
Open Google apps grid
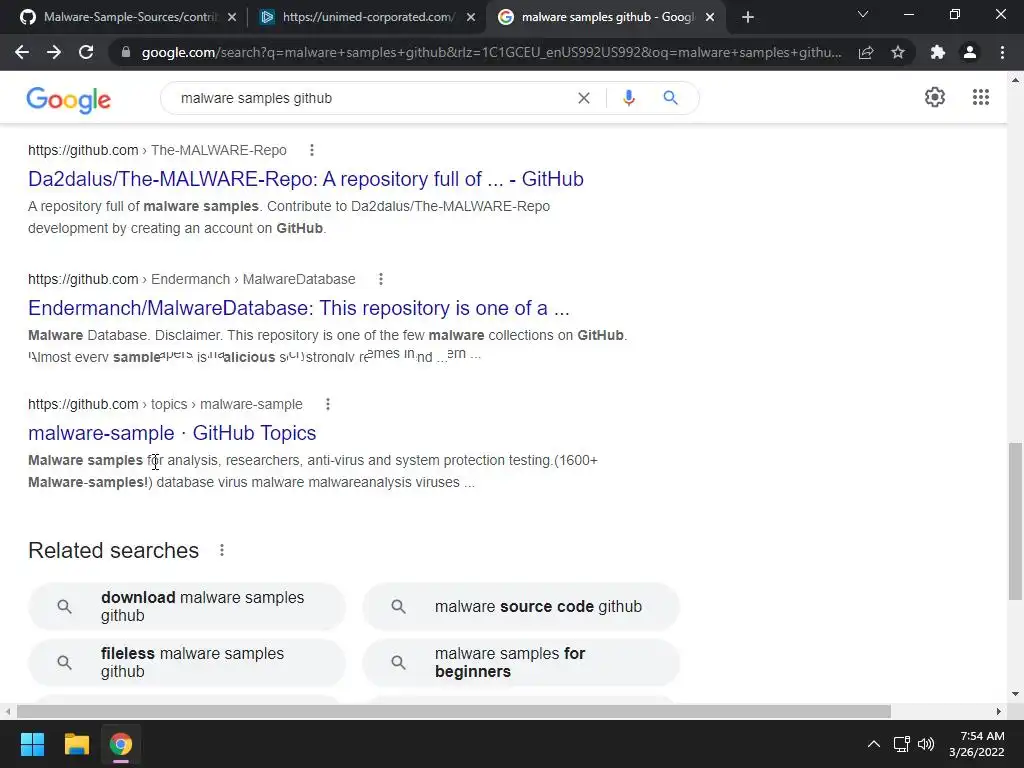(981, 97)
